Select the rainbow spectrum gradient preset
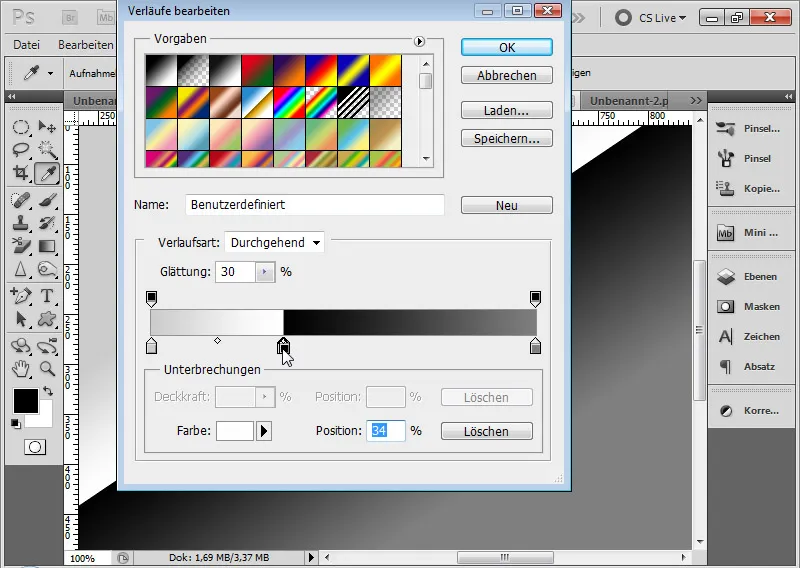 tap(289, 103)
